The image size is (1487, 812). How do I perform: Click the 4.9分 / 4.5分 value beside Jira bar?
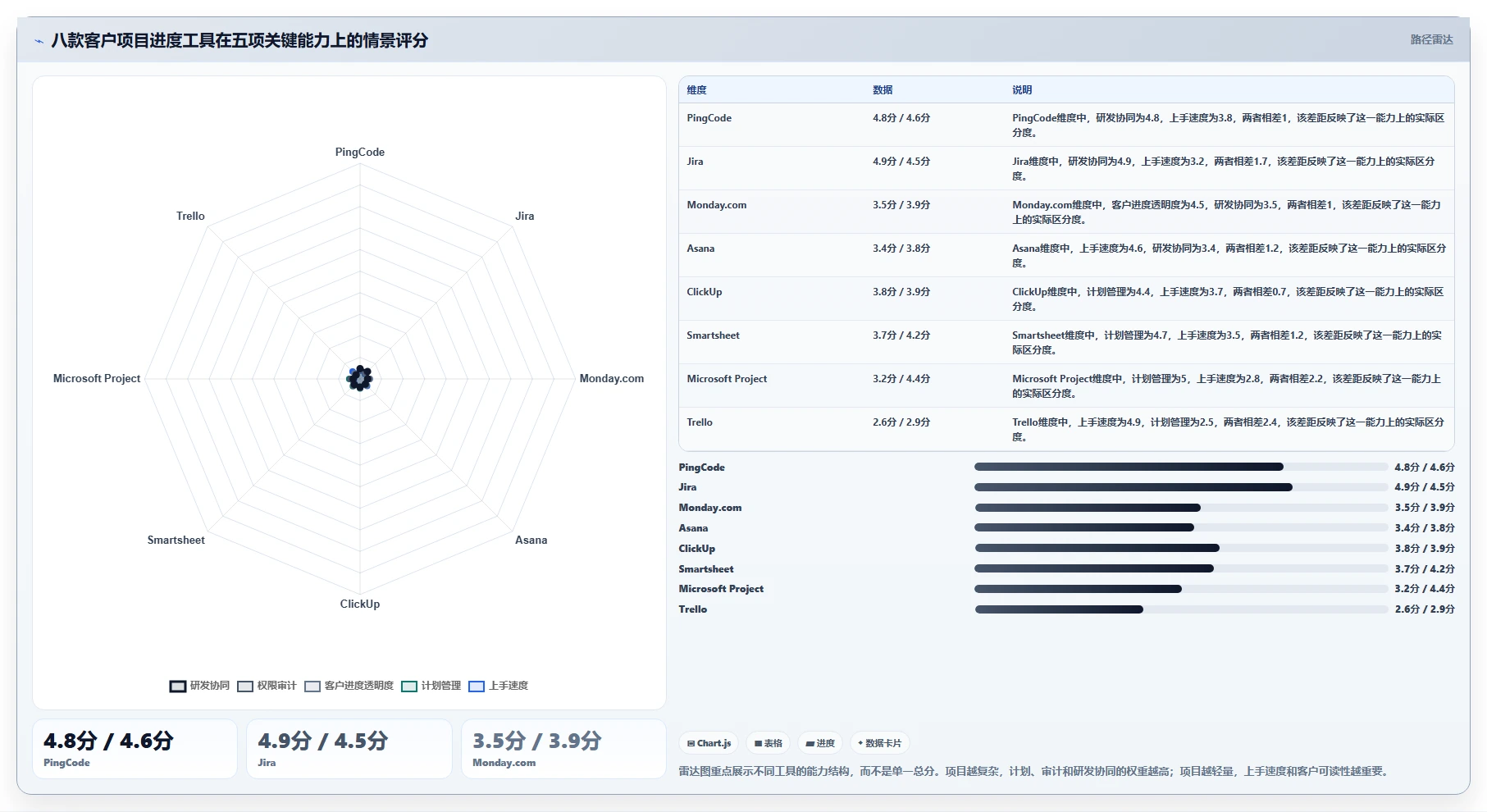tap(1425, 487)
